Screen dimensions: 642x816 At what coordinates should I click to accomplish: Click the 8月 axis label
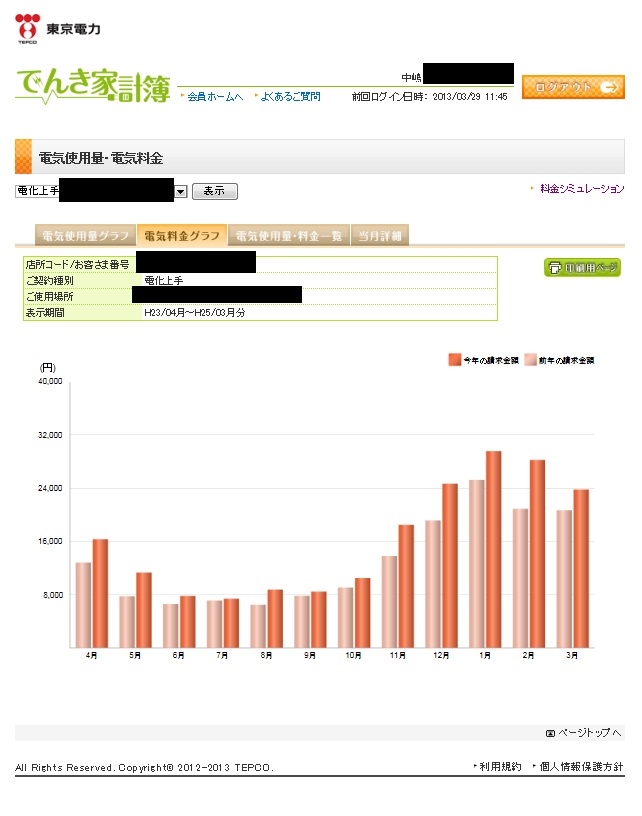(266, 656)
